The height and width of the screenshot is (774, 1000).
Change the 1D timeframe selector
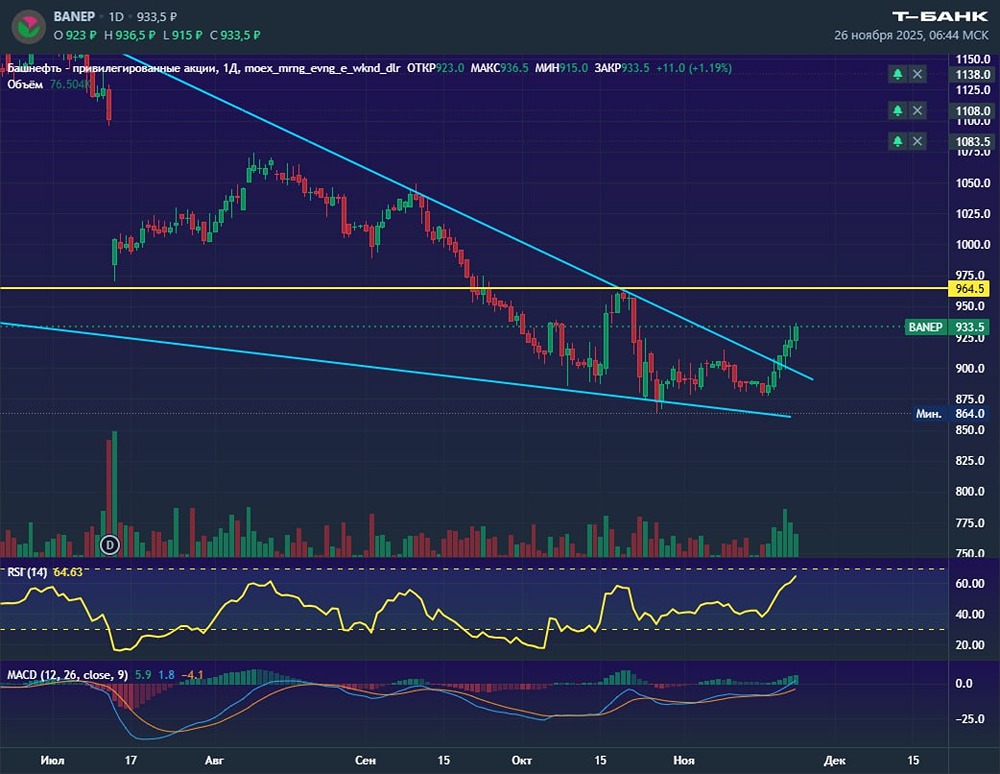pyautogui.click(x=116, y=17)
